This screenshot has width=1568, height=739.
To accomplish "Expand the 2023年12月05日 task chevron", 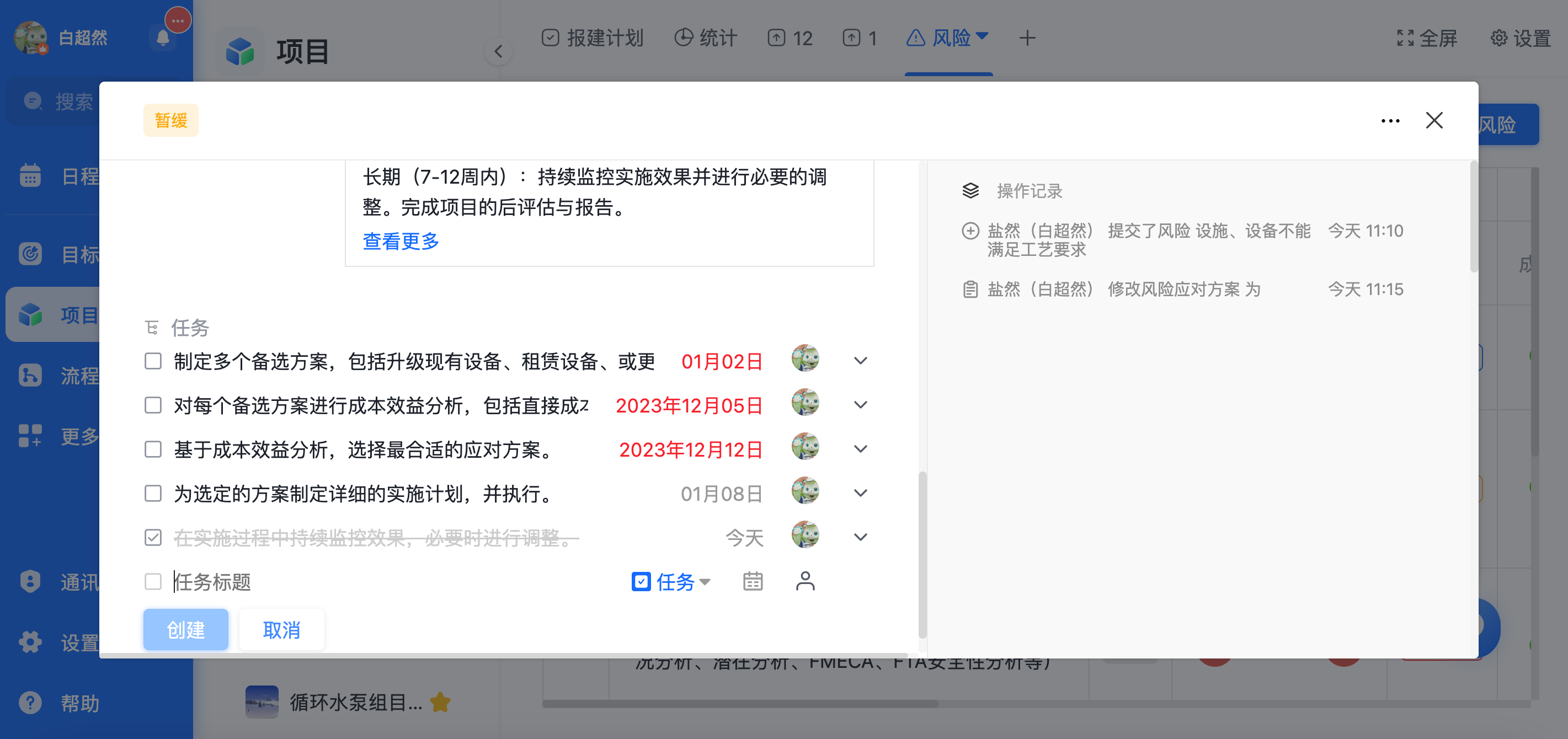I will [x=860, y=404].
